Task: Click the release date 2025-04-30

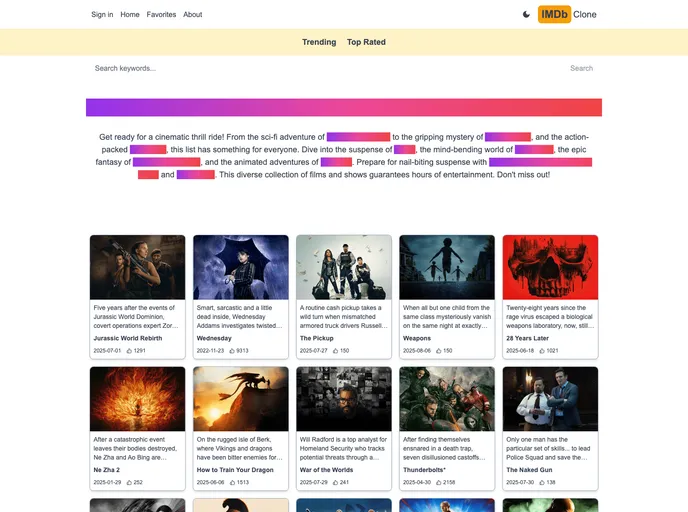Action: point(417,482)
